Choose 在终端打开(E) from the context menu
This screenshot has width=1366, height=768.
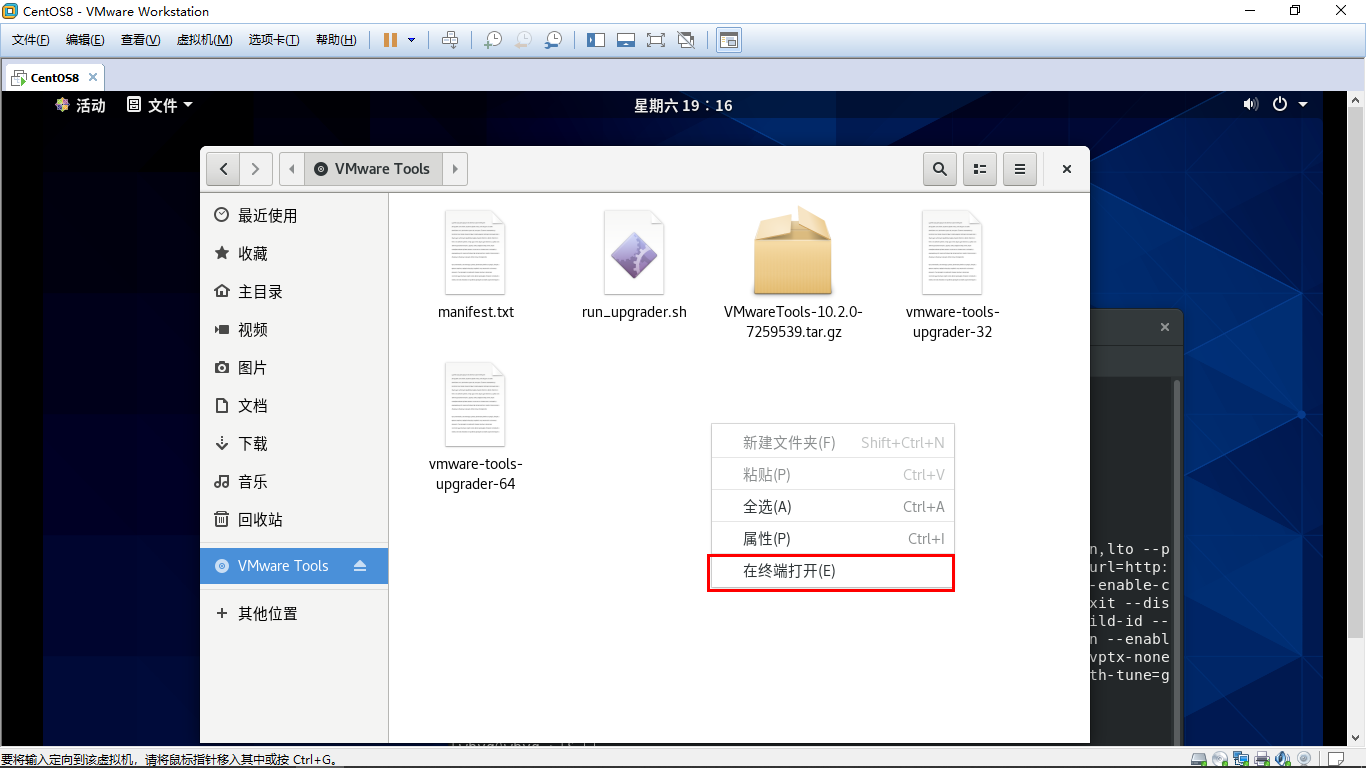point(831,572)
